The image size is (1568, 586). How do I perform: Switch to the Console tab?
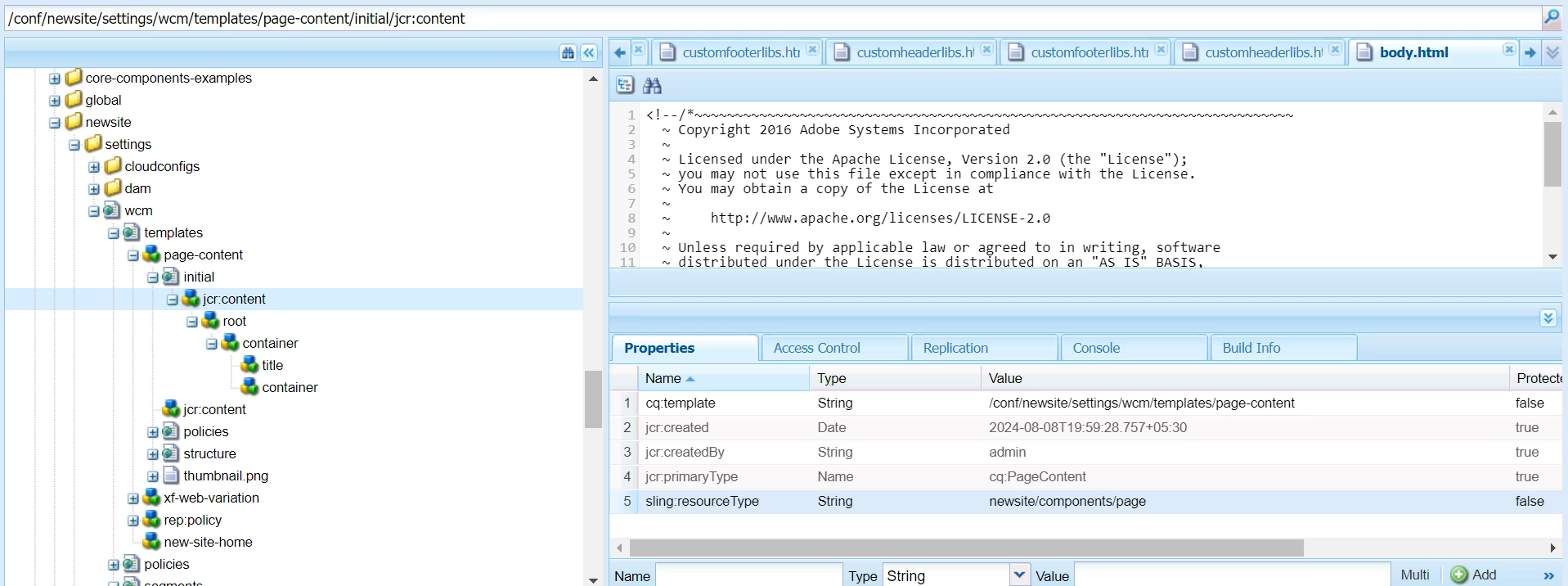pos(1134,348)
